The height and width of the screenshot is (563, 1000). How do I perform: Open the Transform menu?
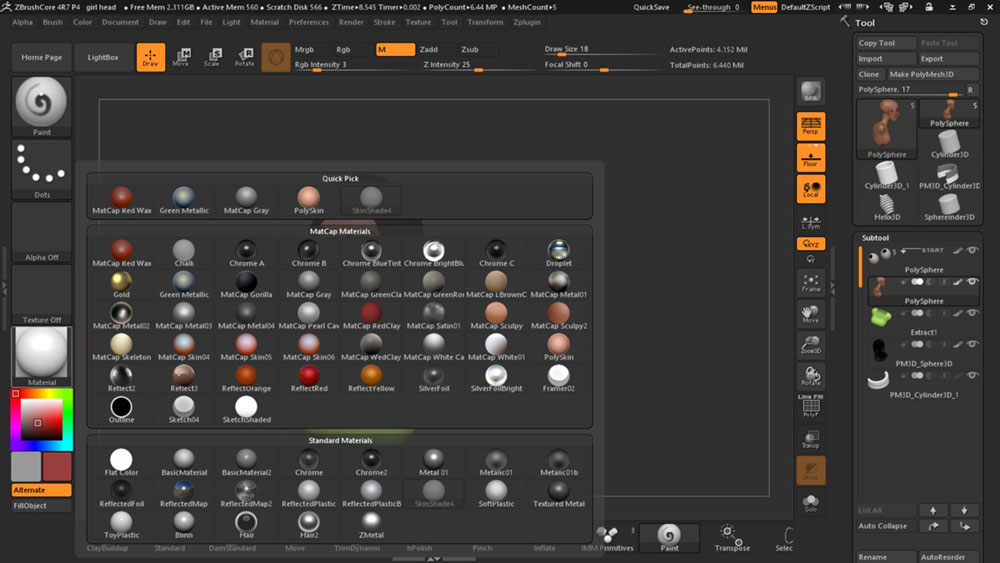pyautogui.click(x=485, y=22)
